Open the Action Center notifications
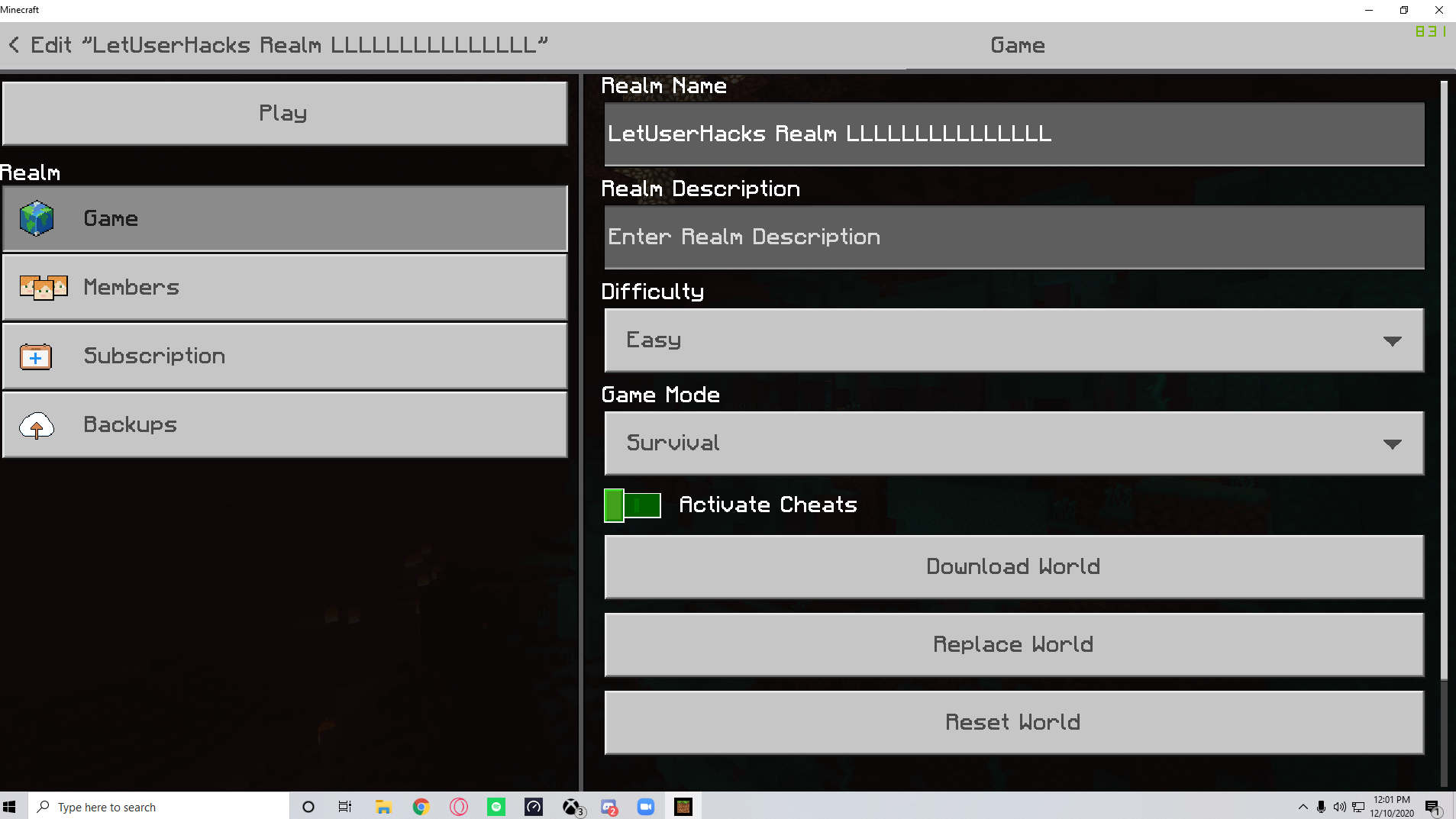Screen dimensions: 1456x819 click(x=1433, y=808)
